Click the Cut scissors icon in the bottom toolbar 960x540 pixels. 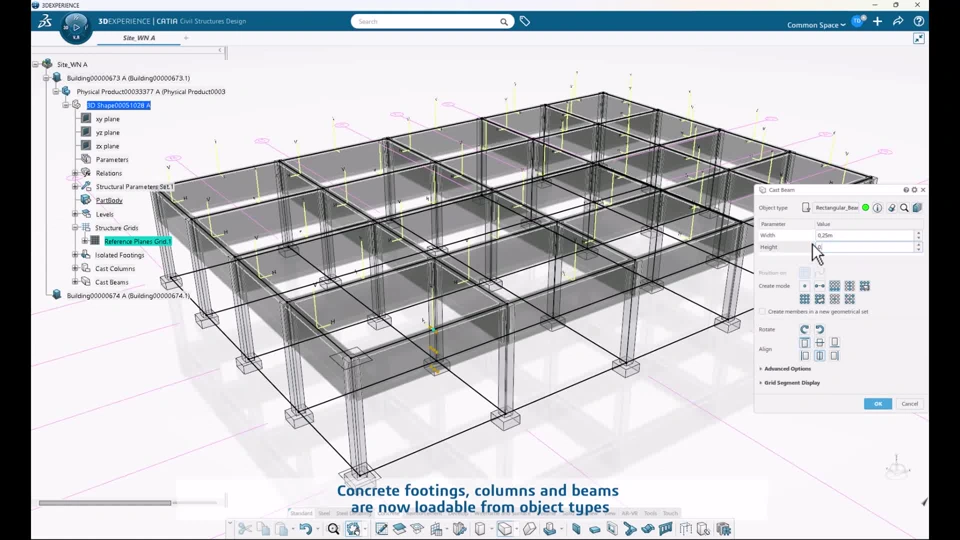point(245,528)
